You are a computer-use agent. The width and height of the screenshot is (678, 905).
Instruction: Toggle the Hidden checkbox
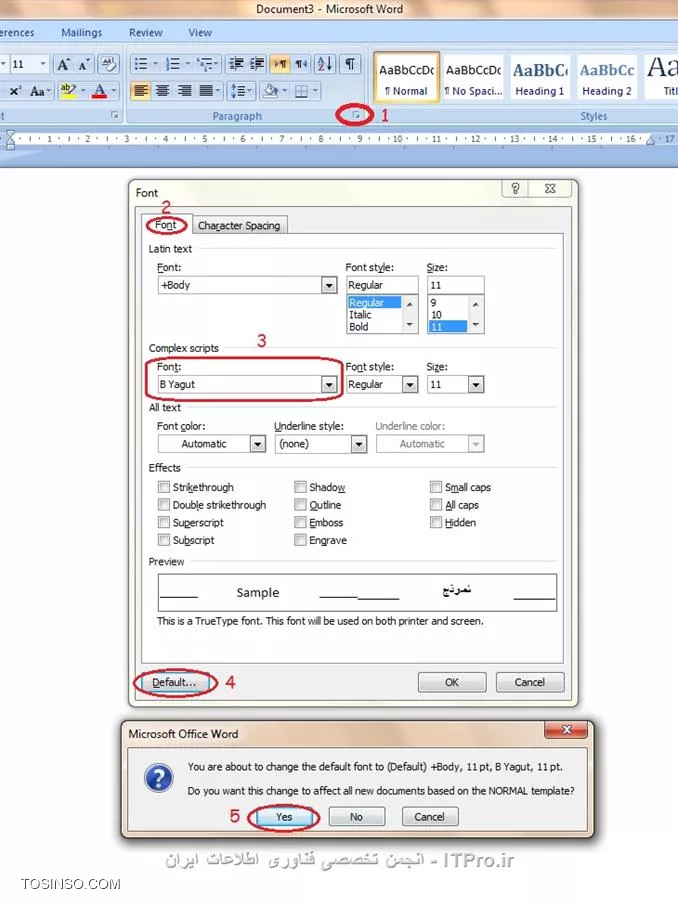436,523
